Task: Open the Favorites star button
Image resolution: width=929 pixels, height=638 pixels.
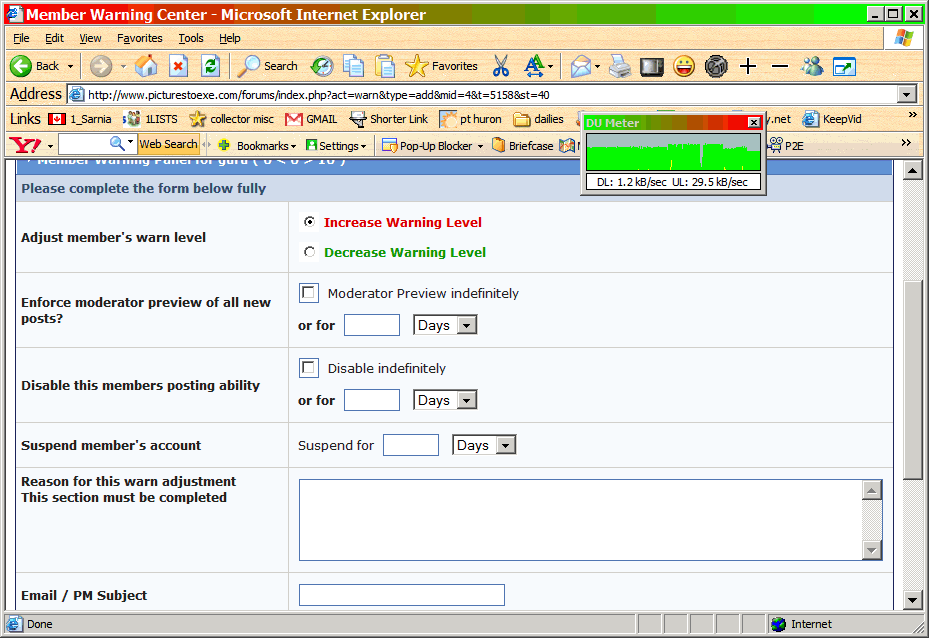Action: [441, 66]
